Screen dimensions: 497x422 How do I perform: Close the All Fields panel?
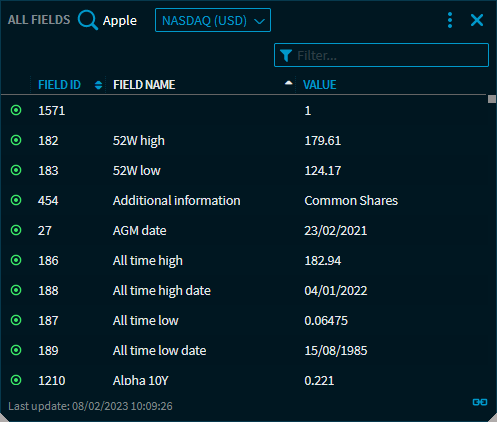tap(477, 20)
